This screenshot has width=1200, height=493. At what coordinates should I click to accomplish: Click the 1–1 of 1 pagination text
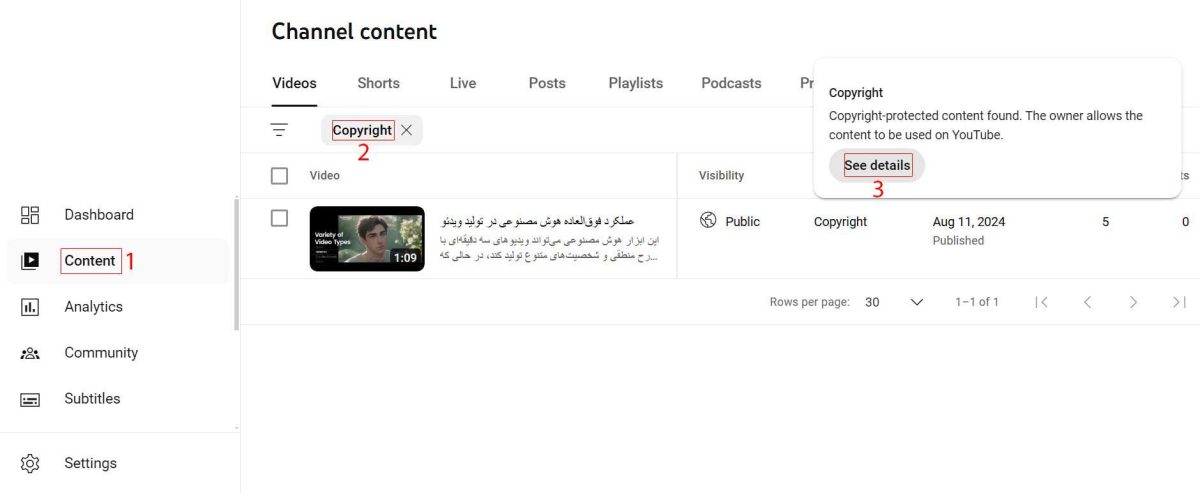pyautogui.click(x=977, y=302)
